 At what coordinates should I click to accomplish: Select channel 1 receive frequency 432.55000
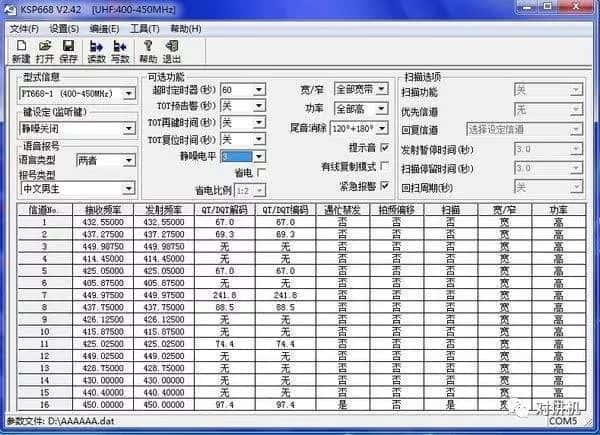(x=103, y=222)
